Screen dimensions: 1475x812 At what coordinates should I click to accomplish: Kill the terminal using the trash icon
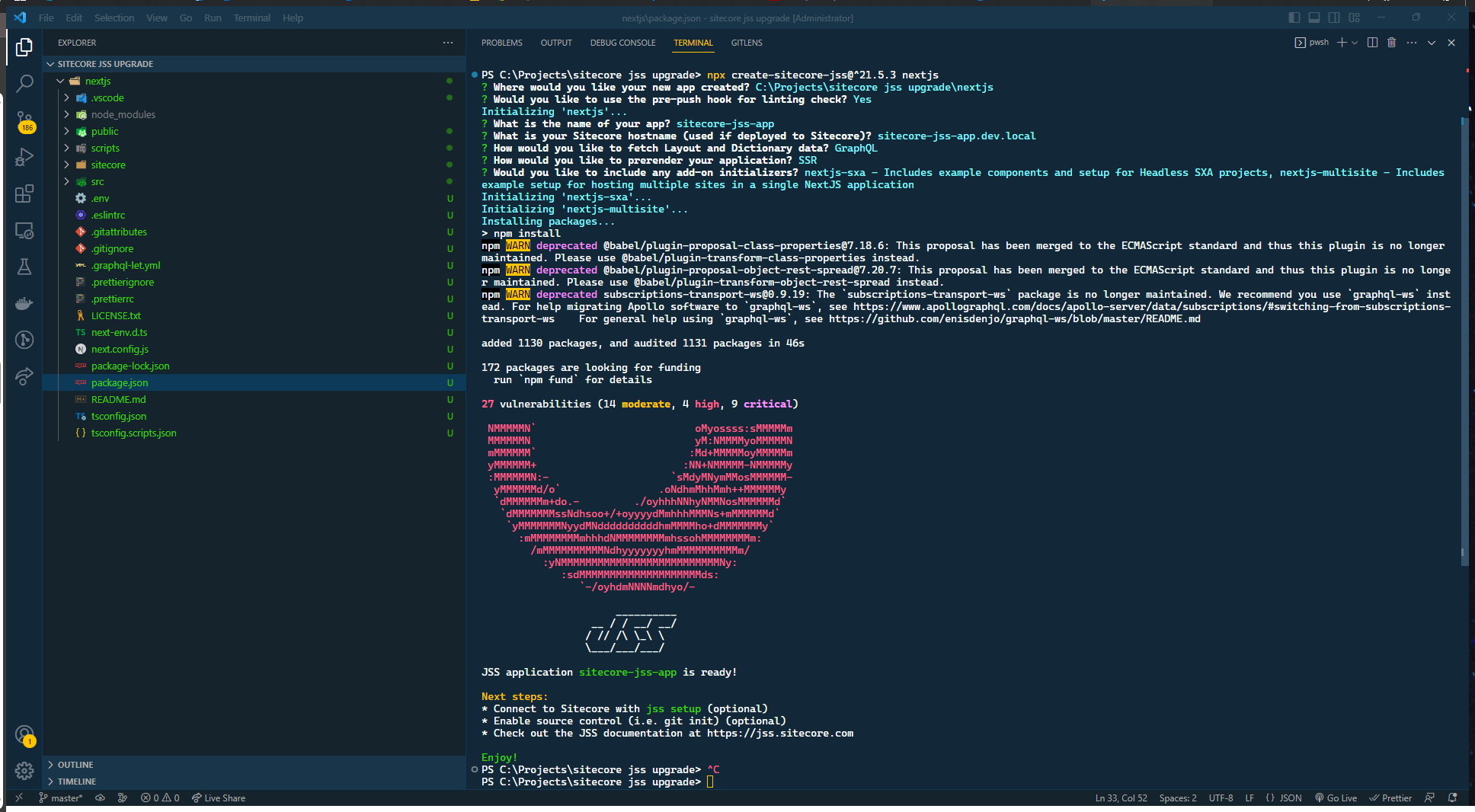[1391, 42]
